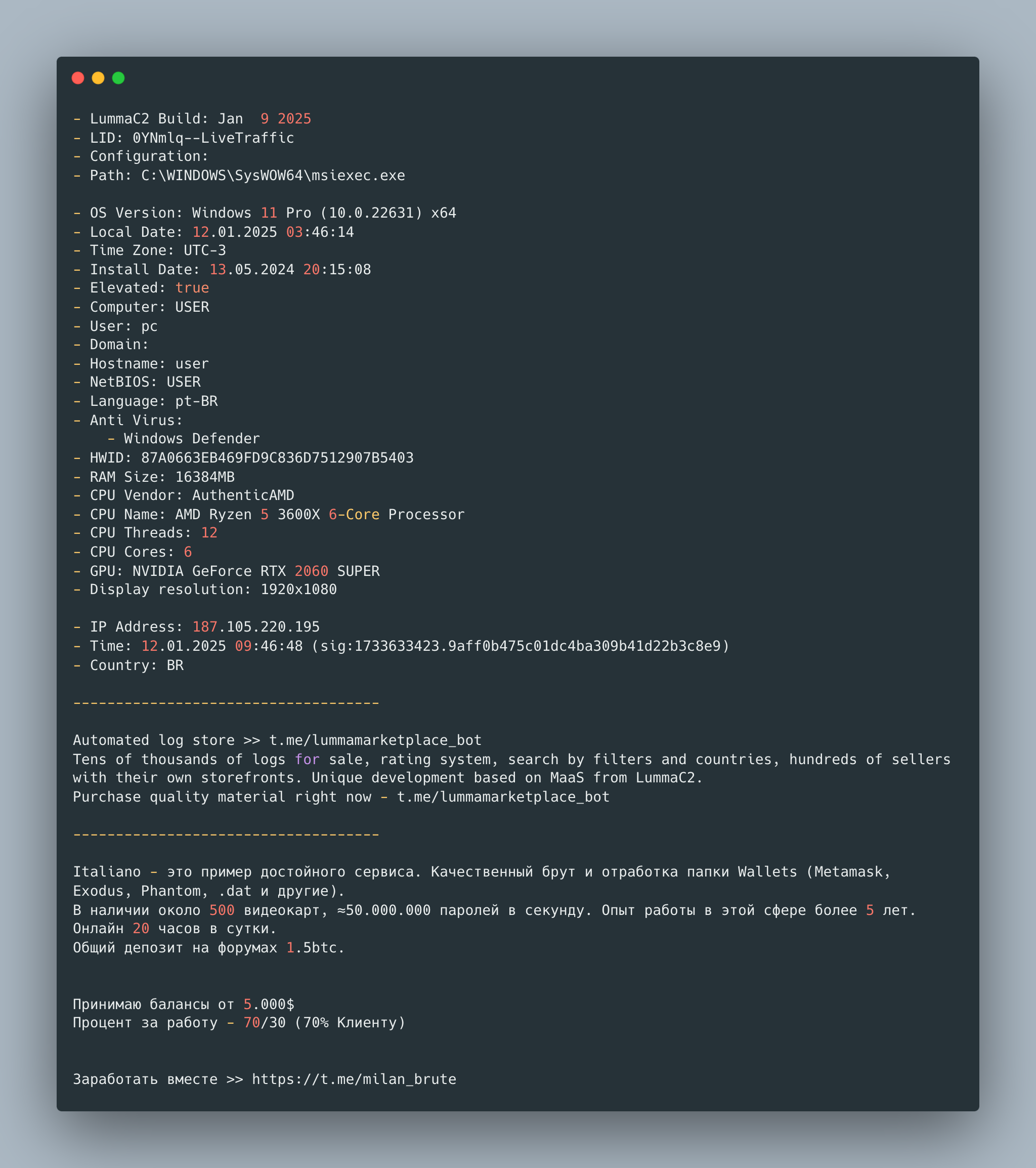Click the "Country: BR" line

(x=137, y=665)
